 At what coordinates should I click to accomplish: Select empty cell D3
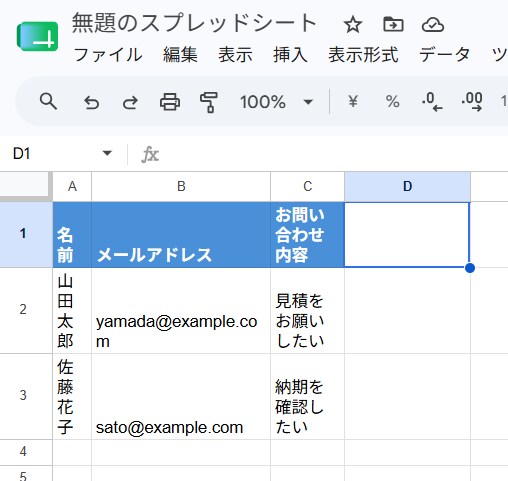407,396
